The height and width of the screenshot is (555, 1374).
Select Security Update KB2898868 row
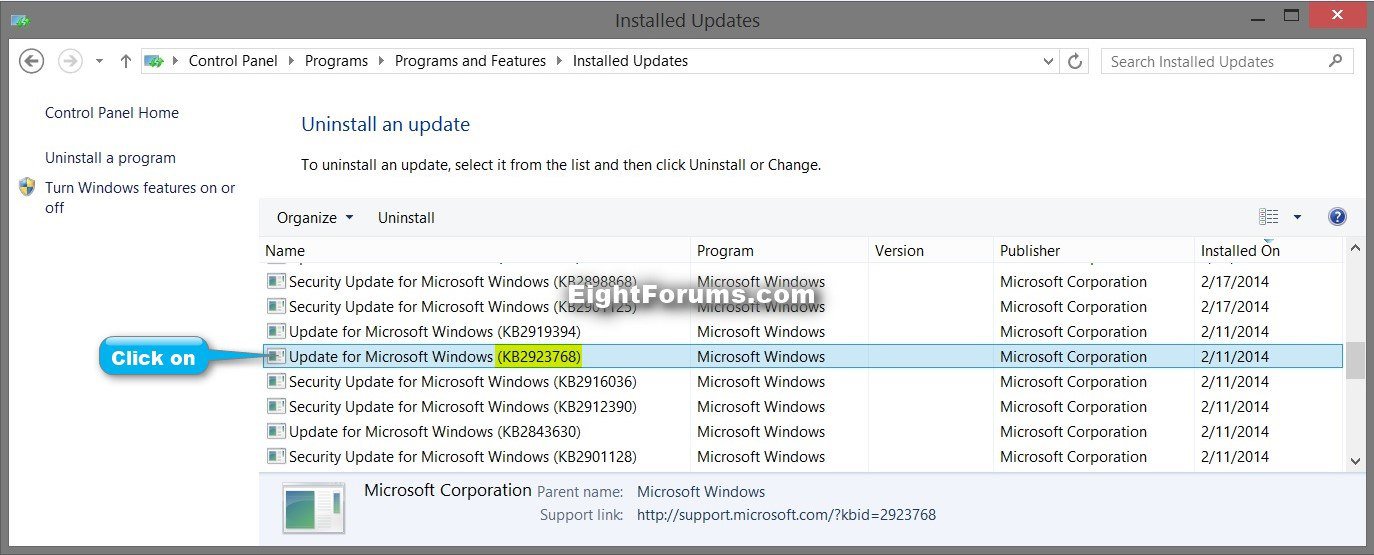click(803, 282)
